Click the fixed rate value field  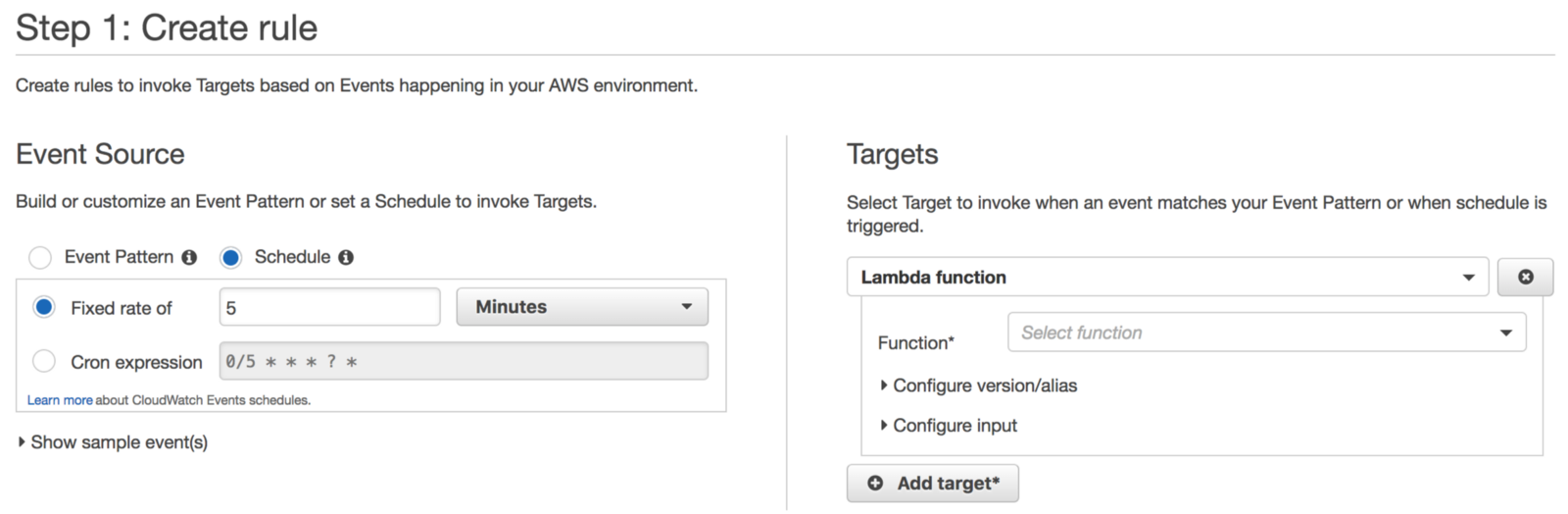pos(329,307)
